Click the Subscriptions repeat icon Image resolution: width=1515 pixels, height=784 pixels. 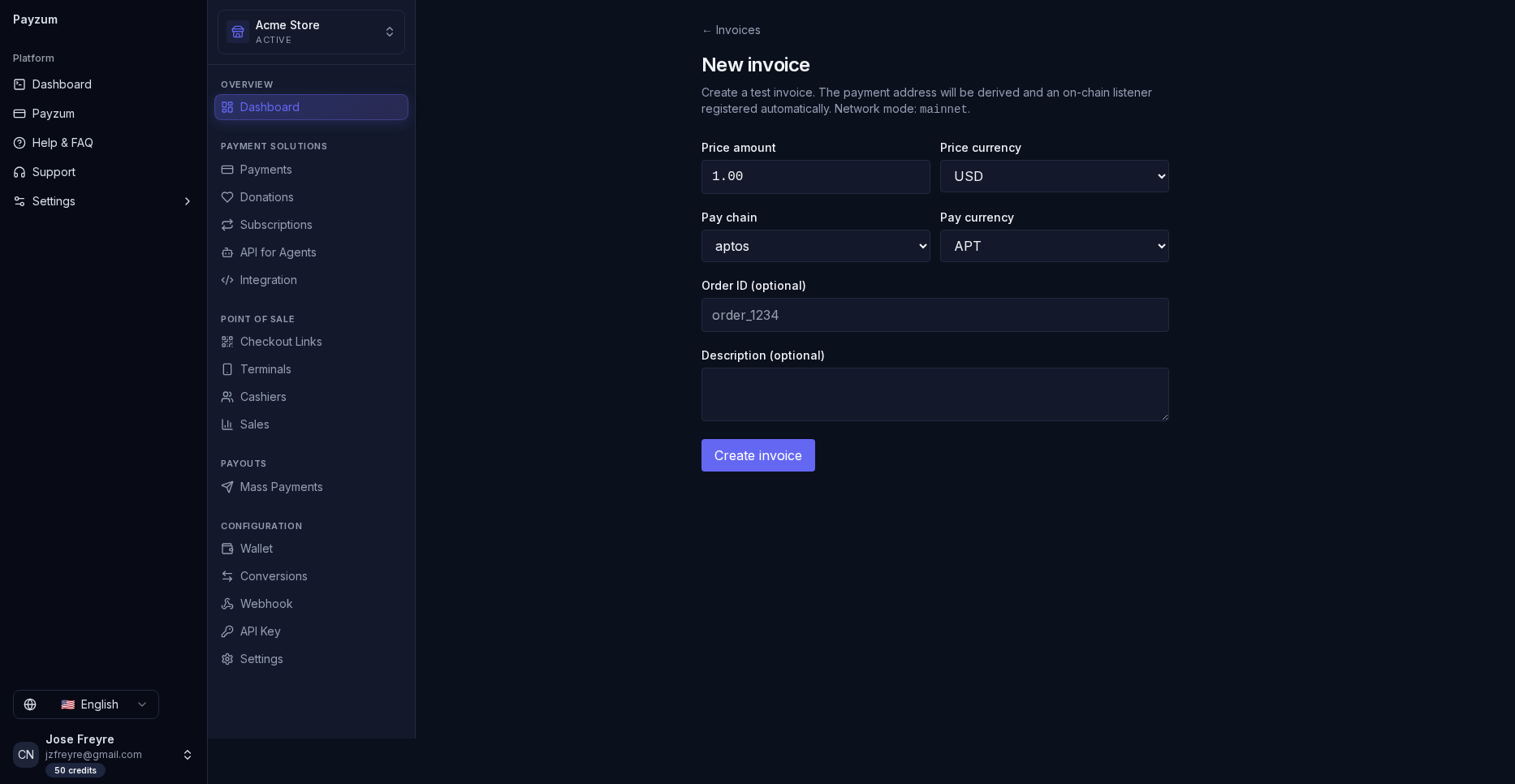point(227,225)
